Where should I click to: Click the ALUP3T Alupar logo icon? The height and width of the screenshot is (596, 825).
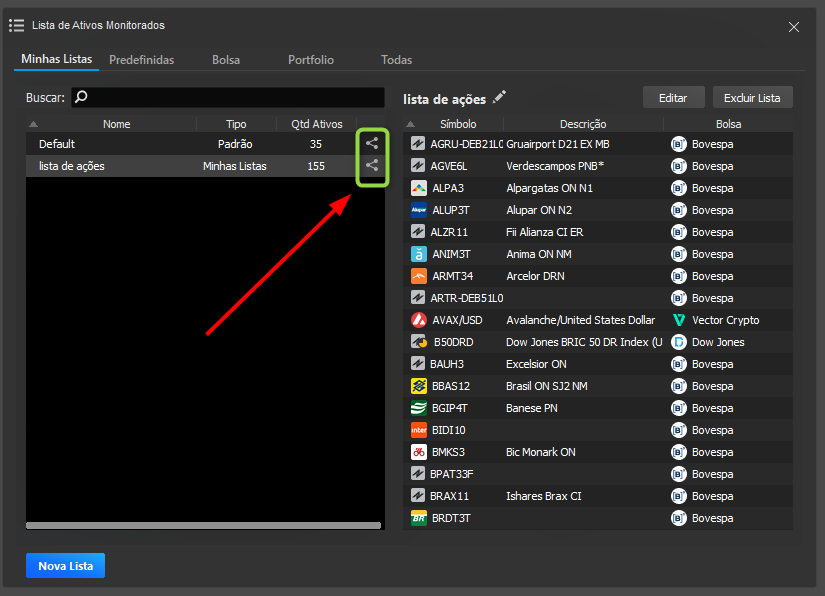pyautogui.click(x=418, y=210)
